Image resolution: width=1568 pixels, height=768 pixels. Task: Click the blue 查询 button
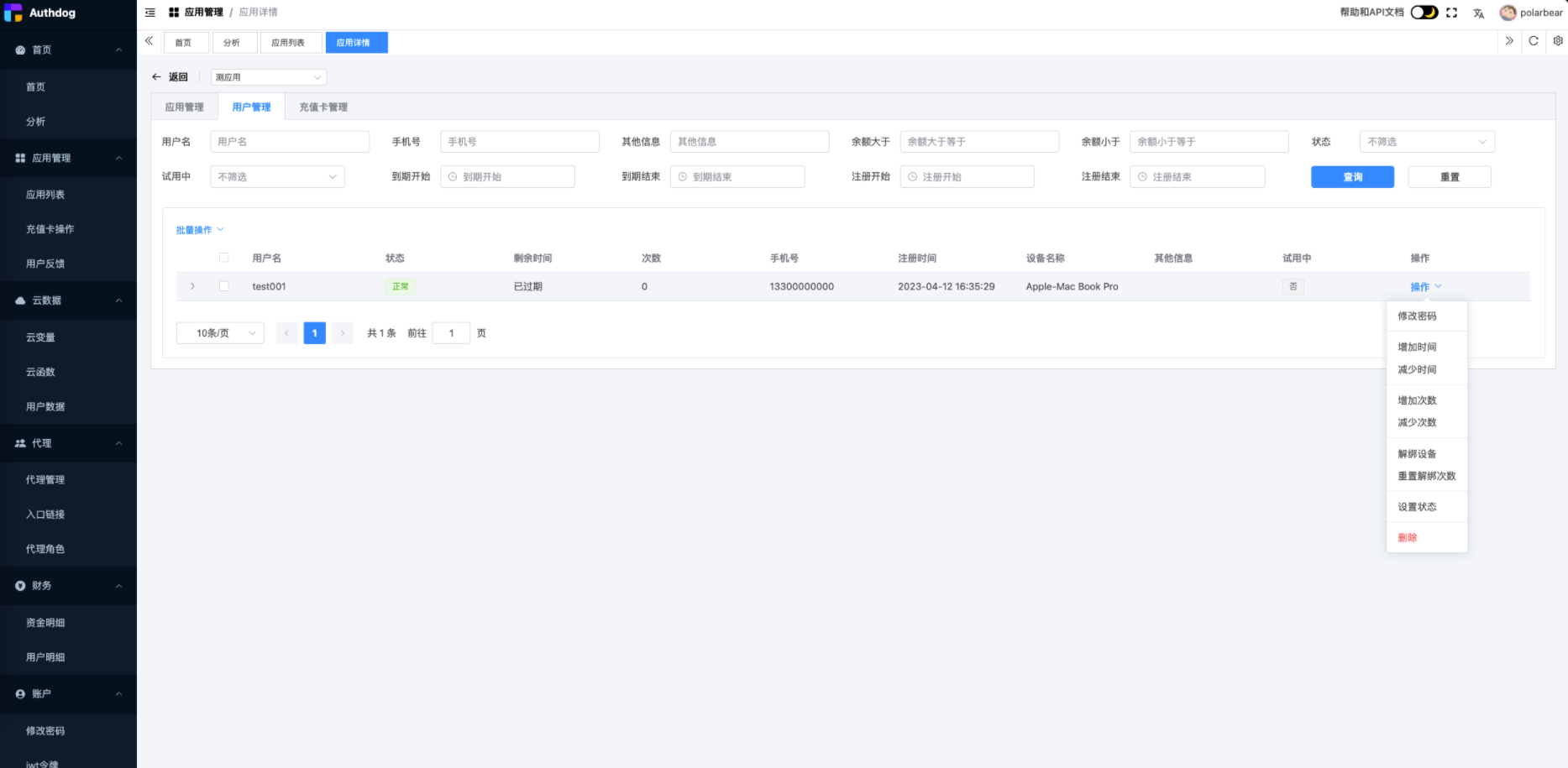(1352, 177)
